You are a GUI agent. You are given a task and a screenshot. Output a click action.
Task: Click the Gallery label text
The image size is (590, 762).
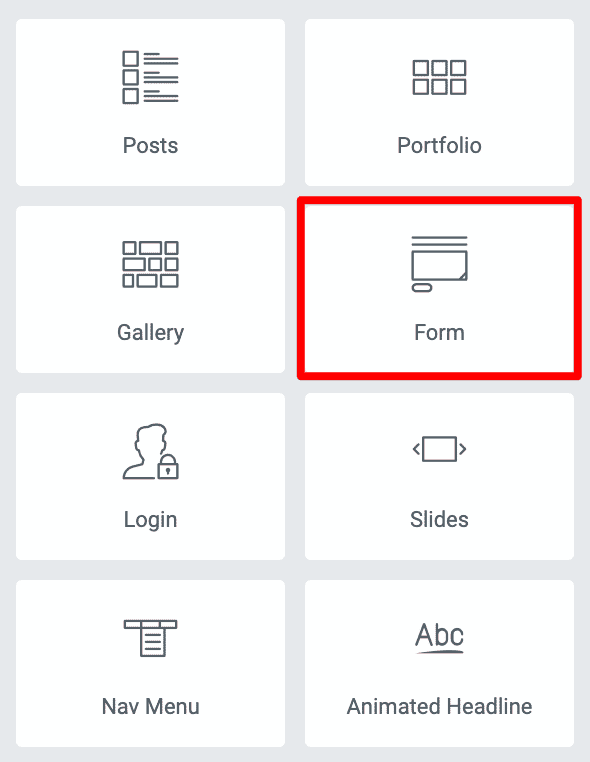click(150, 333)
